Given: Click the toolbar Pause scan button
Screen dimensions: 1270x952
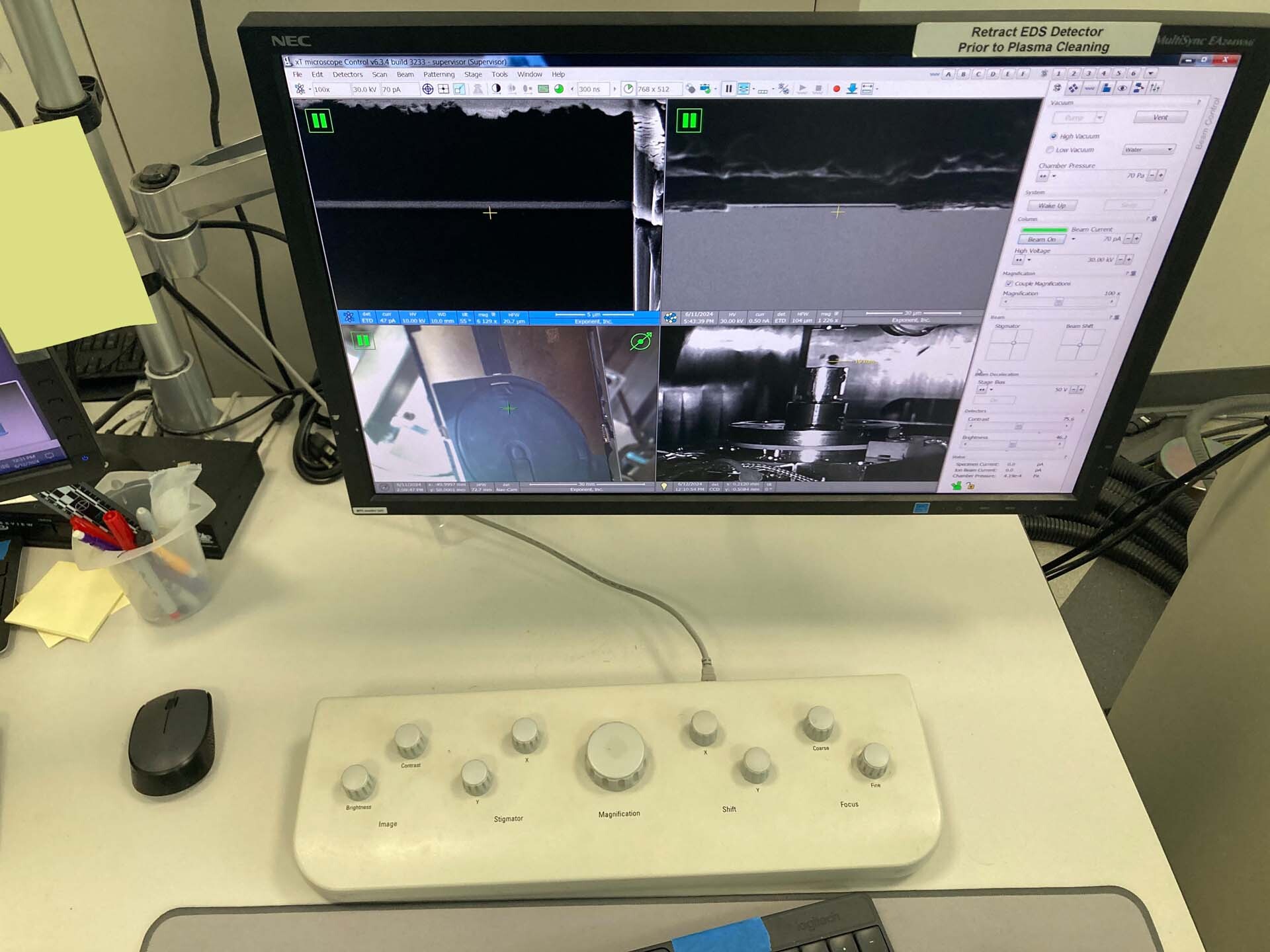Looking at the screenshot, I should tap(728, 89).
